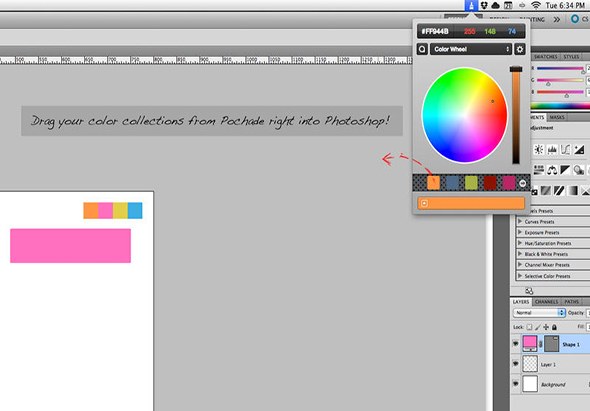
Task: Click the orange current color bar
Action: [471, 203]
